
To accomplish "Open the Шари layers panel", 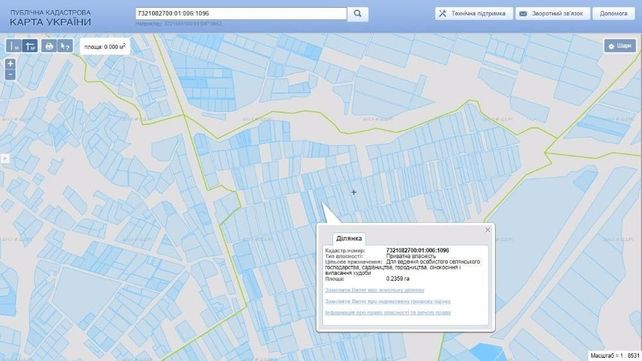I will point(620,46).
